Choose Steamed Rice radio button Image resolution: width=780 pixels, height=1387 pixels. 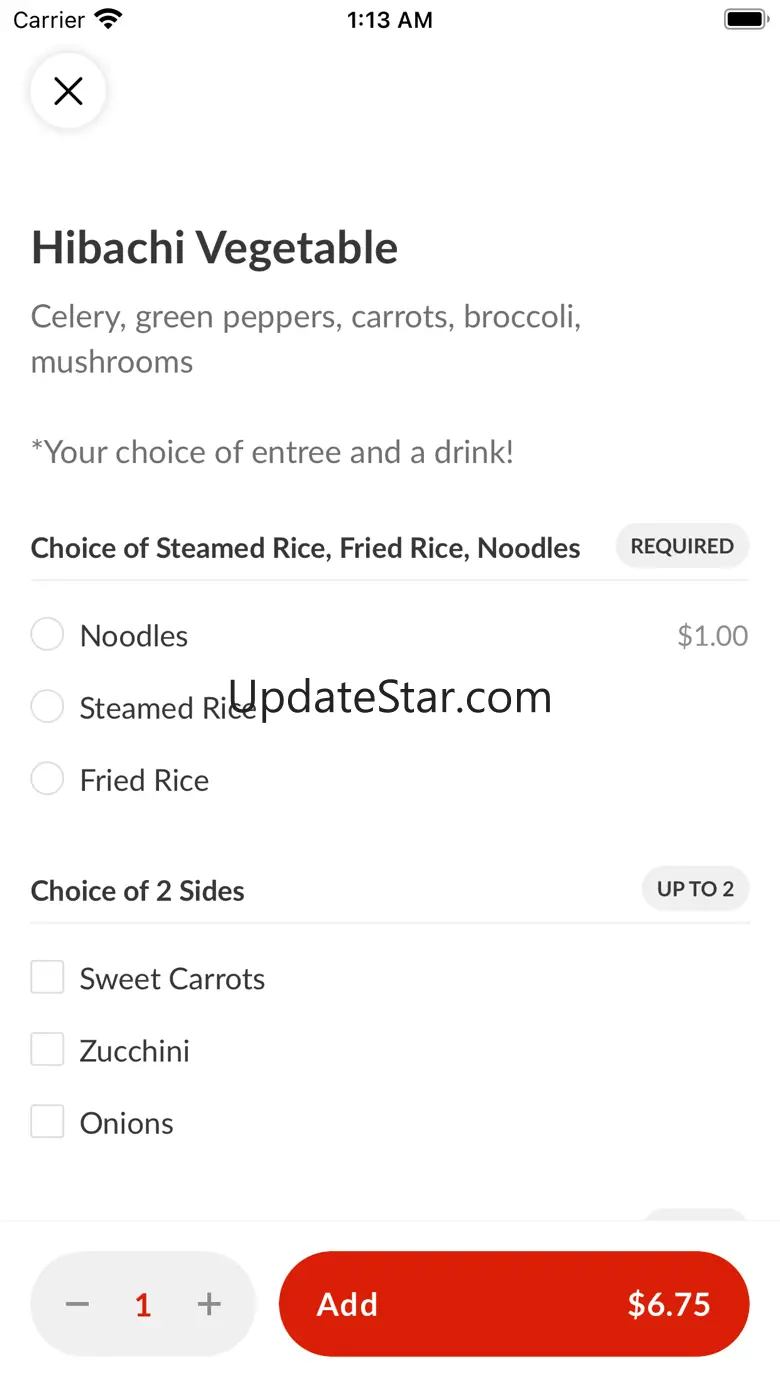[x=47, y=707]
